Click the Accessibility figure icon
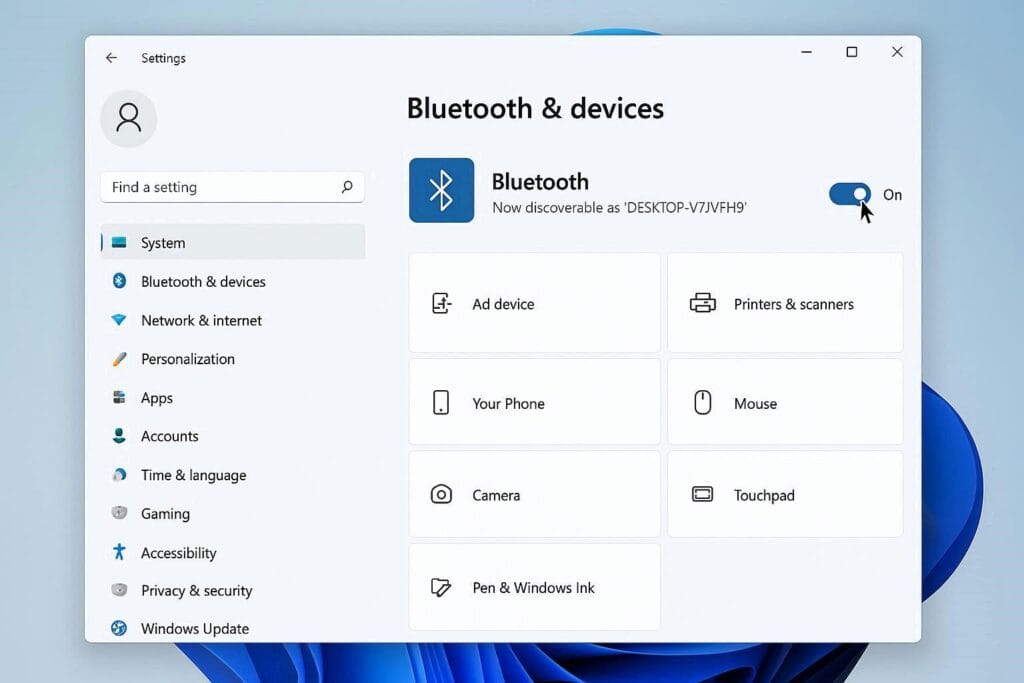Image resolution: width=1024 pixels, height=683 pixels. pos(119,552)
